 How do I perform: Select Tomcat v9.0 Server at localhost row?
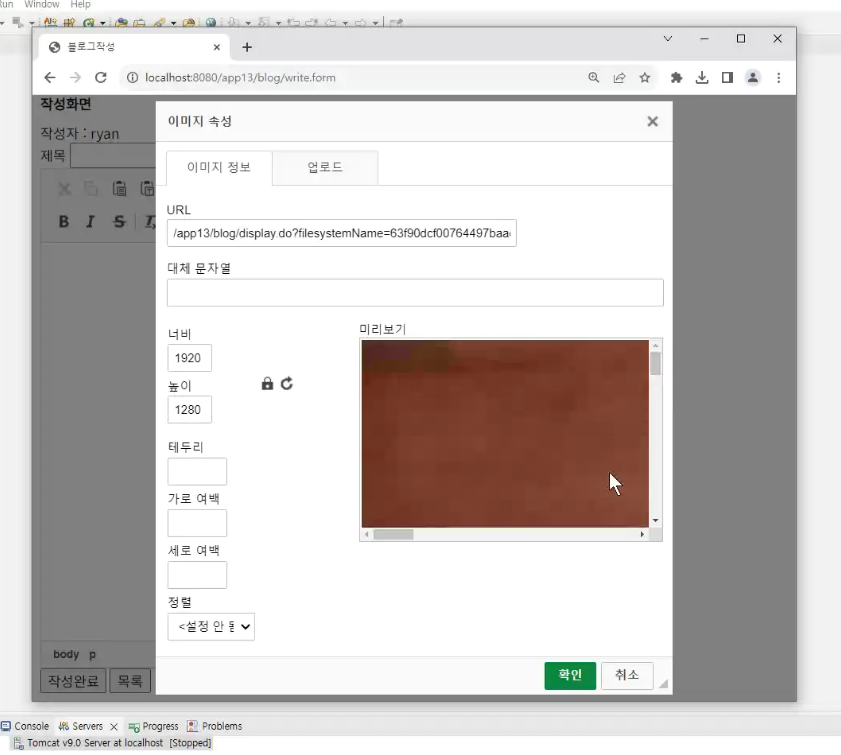pos(113,743)
